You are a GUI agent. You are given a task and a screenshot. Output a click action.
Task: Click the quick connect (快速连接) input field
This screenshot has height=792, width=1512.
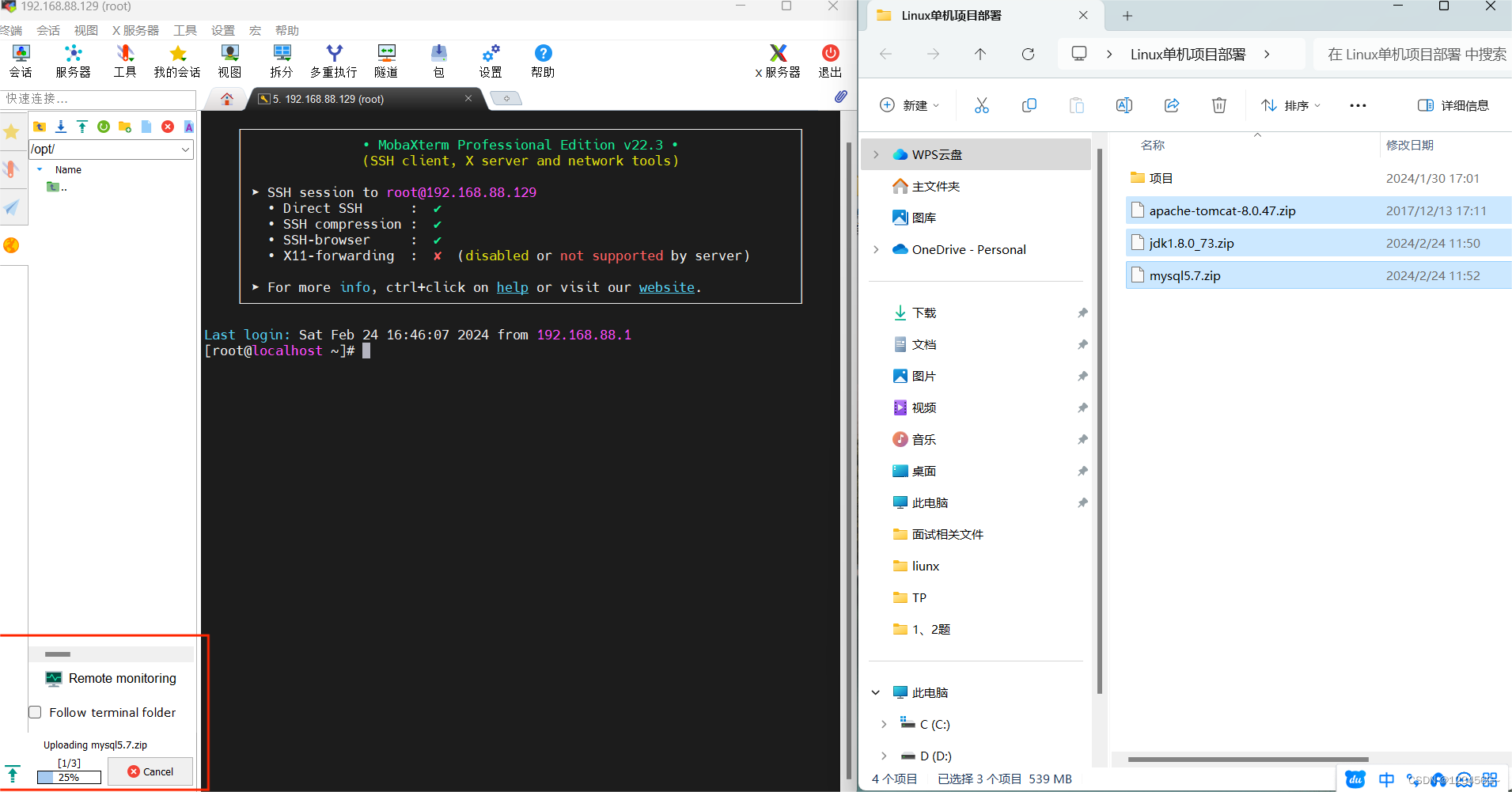coord(98,99)
